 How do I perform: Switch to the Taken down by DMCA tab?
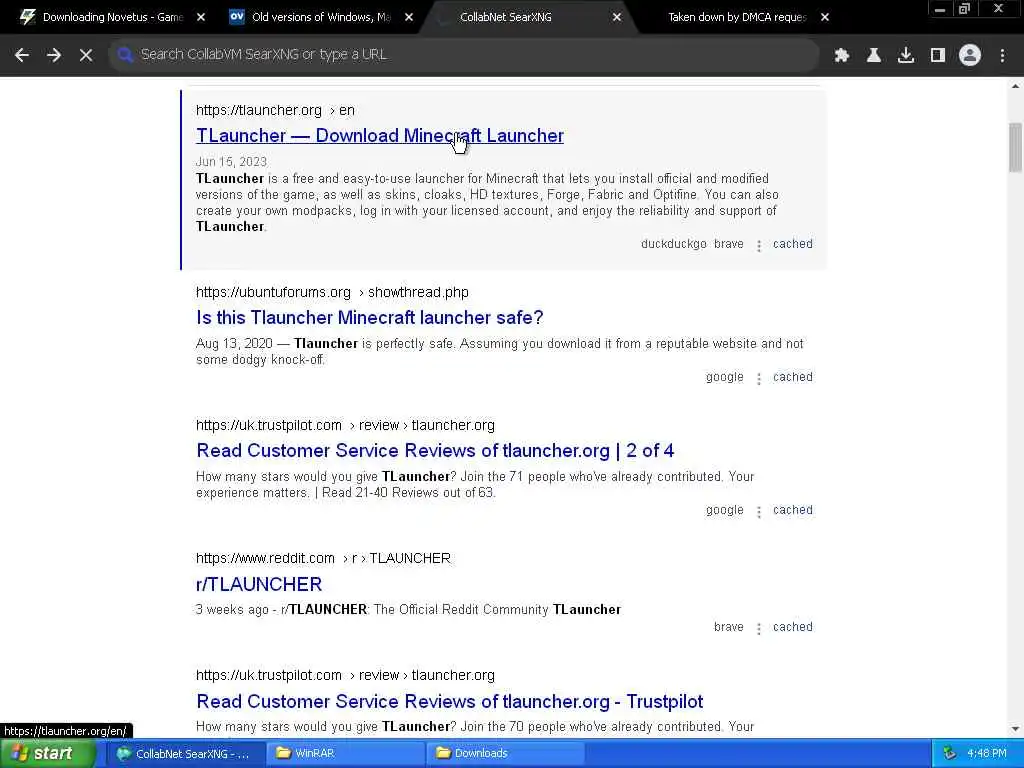[x=737, y=17]
